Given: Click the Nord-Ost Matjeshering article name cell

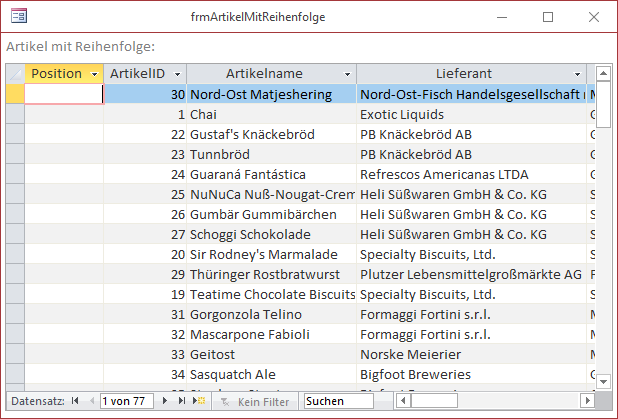Looking at the screenshot, I should pyautogui.click(x=272, y=94).
